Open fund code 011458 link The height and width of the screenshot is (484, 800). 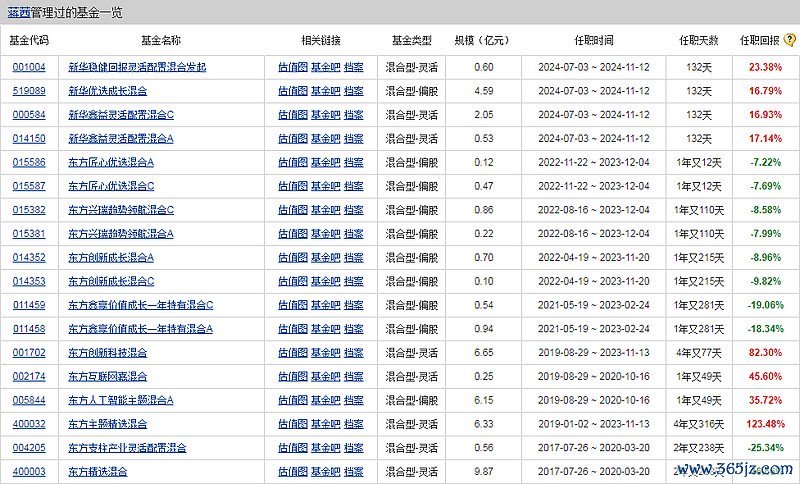coord(29,329)
